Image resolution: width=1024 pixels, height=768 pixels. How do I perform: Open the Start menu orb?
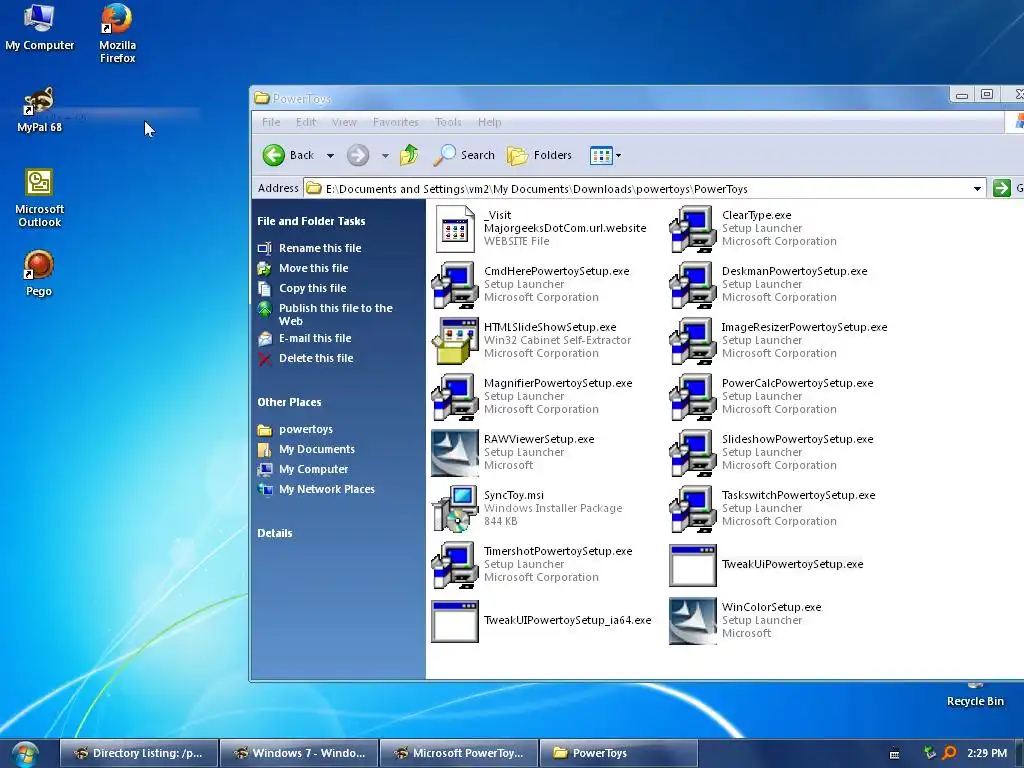[x=25, y=754]
